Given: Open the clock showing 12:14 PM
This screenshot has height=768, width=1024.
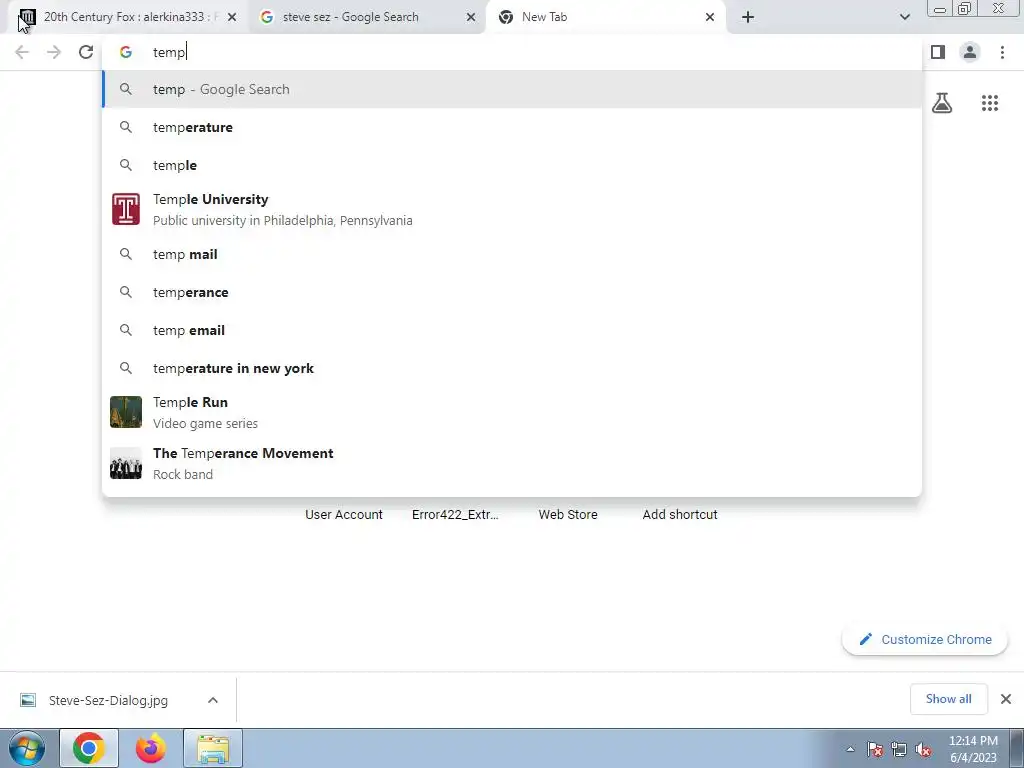Looking at the screenshot, I should pyautogui.click(x=973, y=748).
